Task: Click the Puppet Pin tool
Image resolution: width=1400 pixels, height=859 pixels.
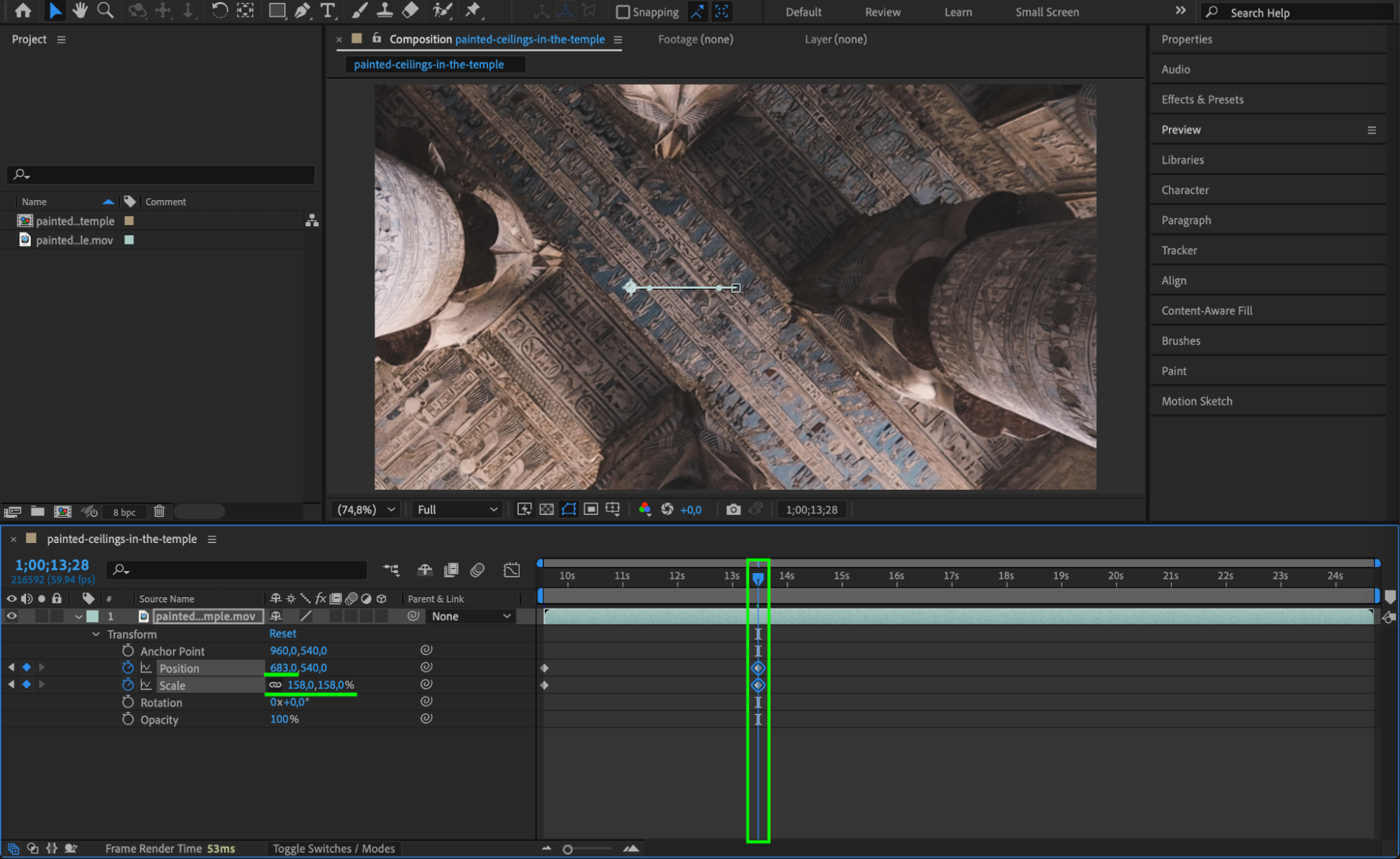Action: tap(473, 11)
